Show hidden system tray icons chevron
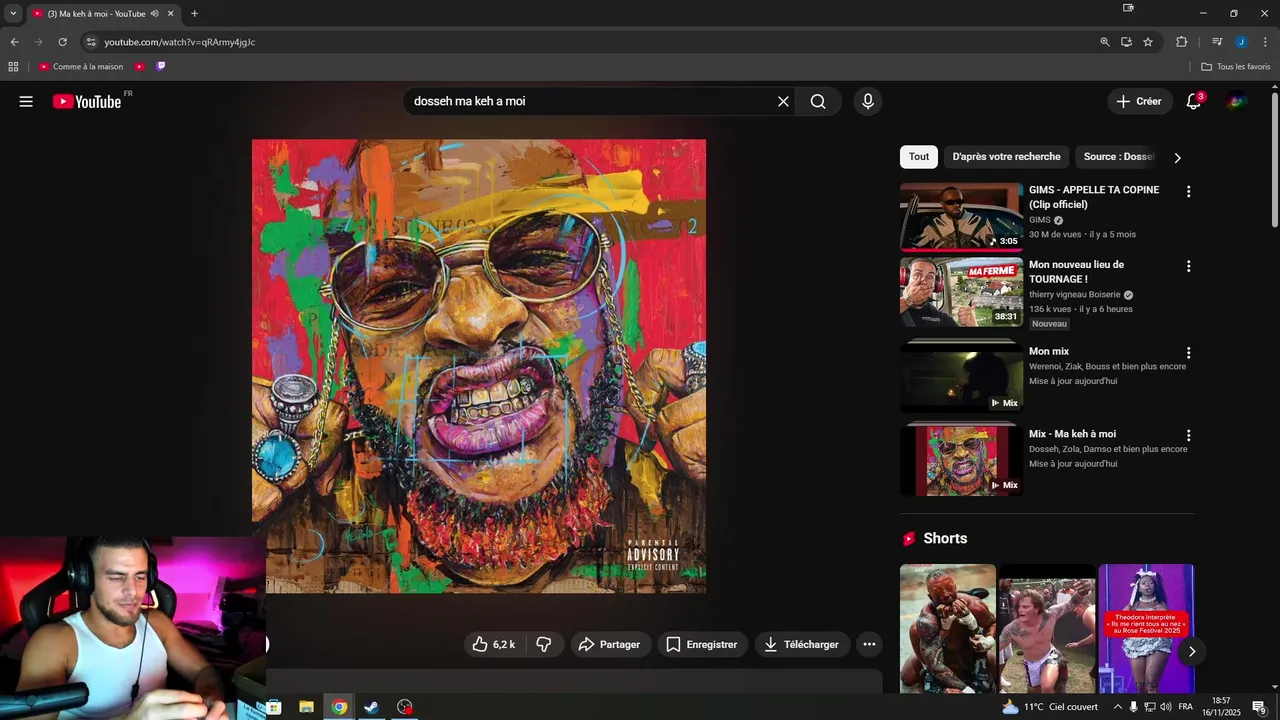 coord(1117,707)
